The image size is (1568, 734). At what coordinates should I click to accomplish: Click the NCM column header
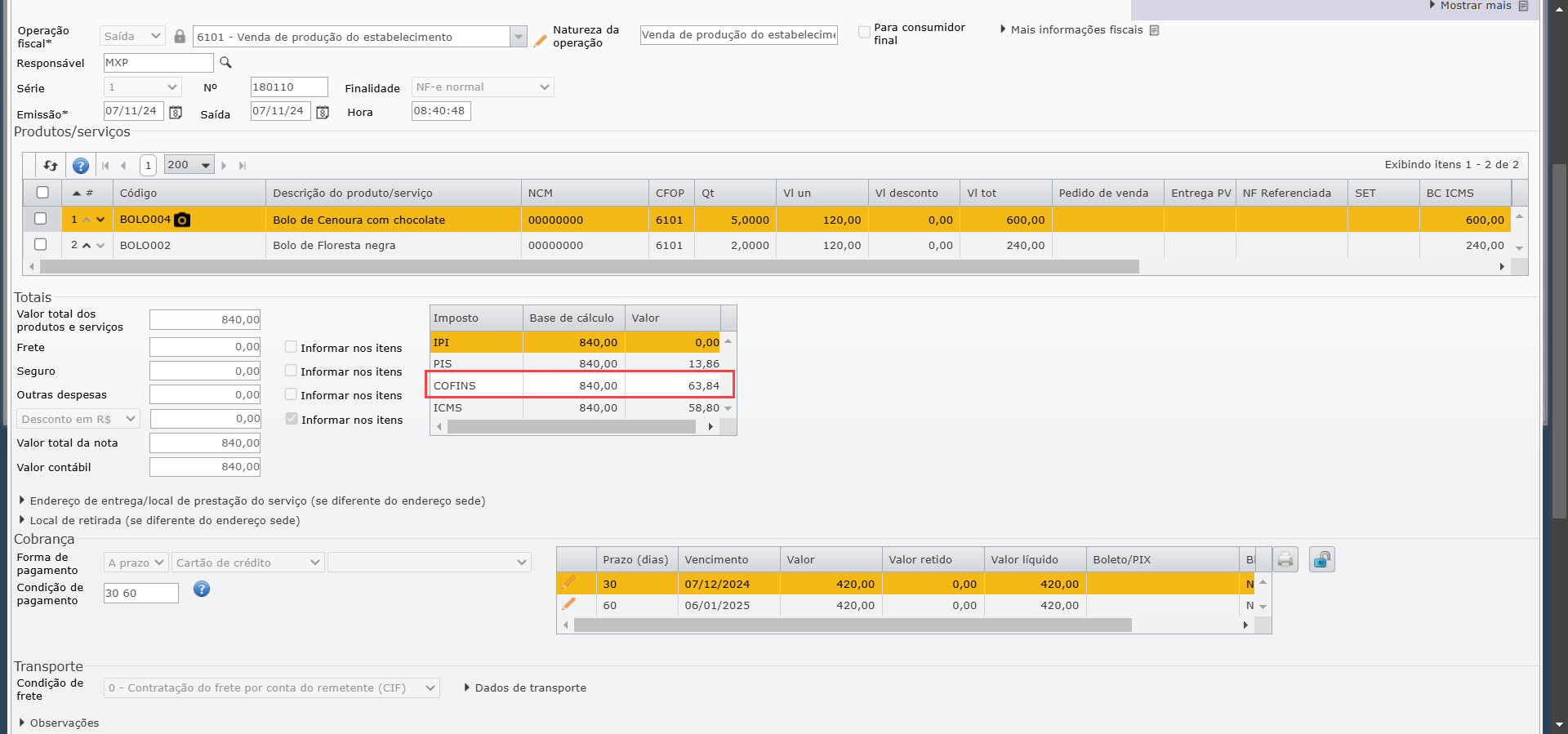point(541,194)
